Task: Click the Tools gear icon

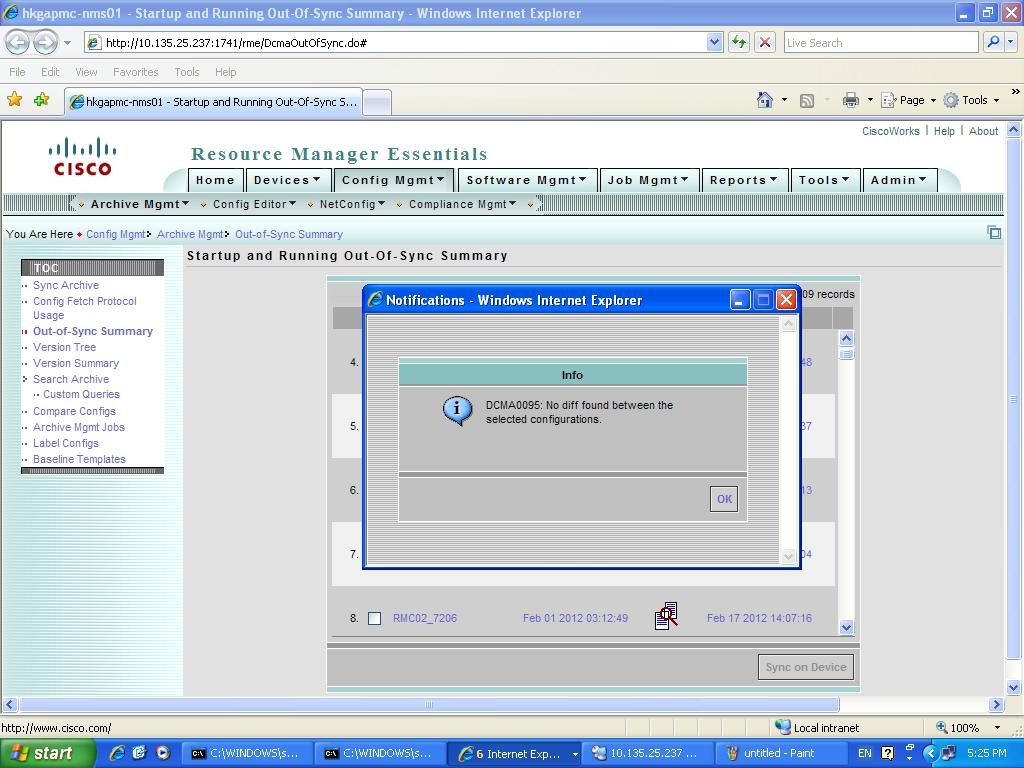Action: (951, 100)
